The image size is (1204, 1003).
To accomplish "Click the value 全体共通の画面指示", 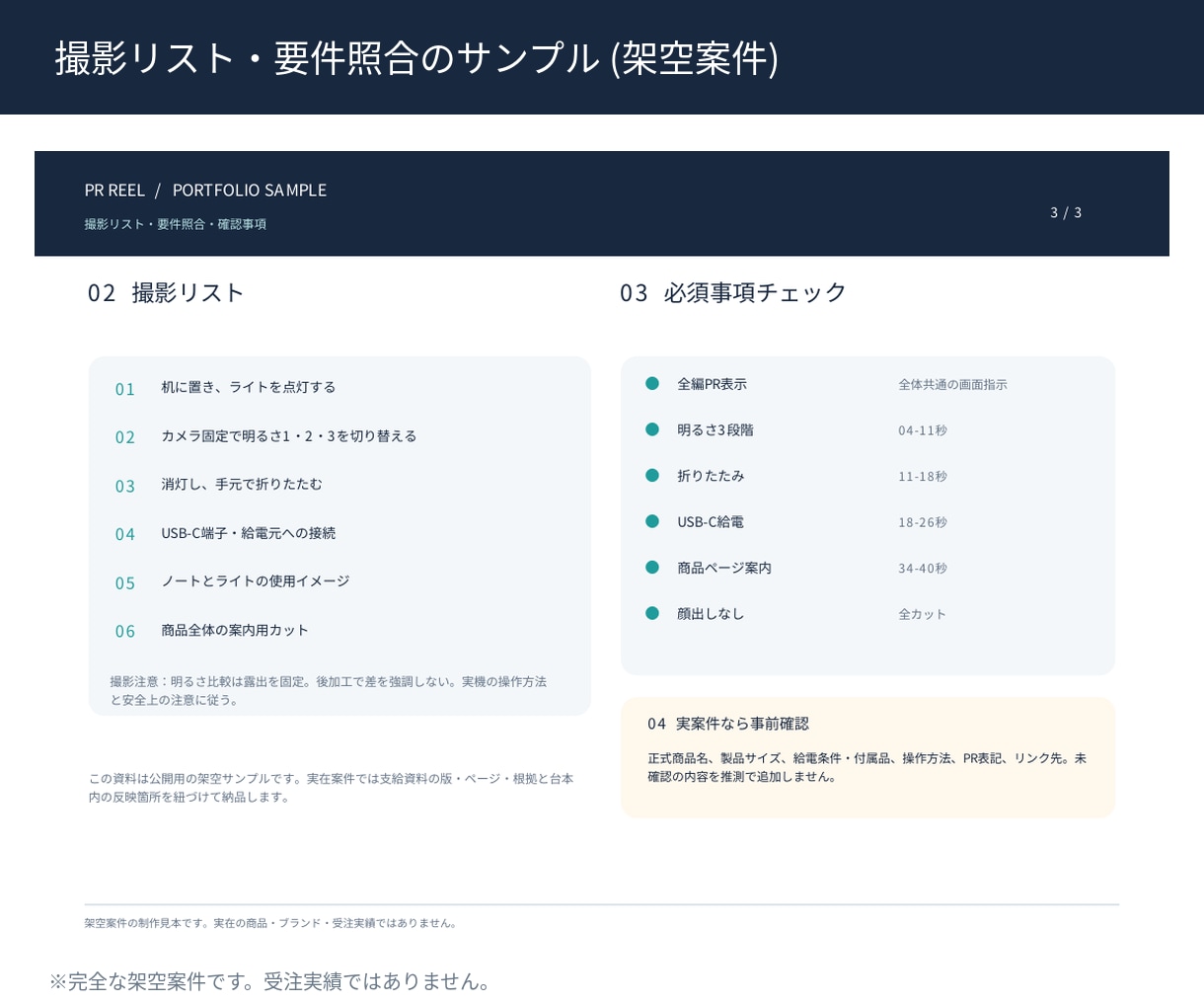I will click(952, 384).
